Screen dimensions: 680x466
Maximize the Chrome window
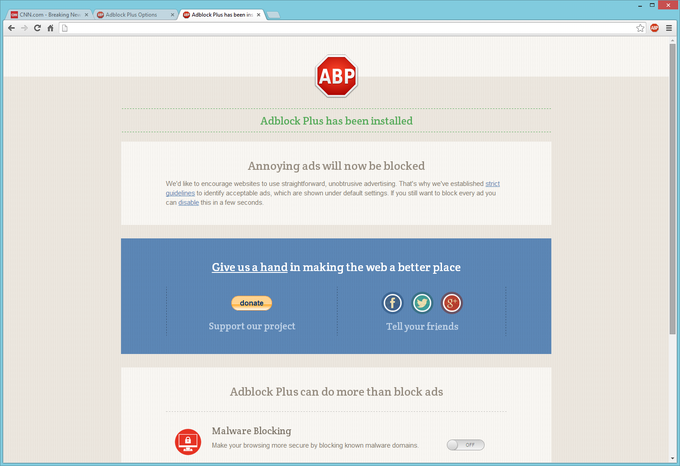click(x=652, y=5)
